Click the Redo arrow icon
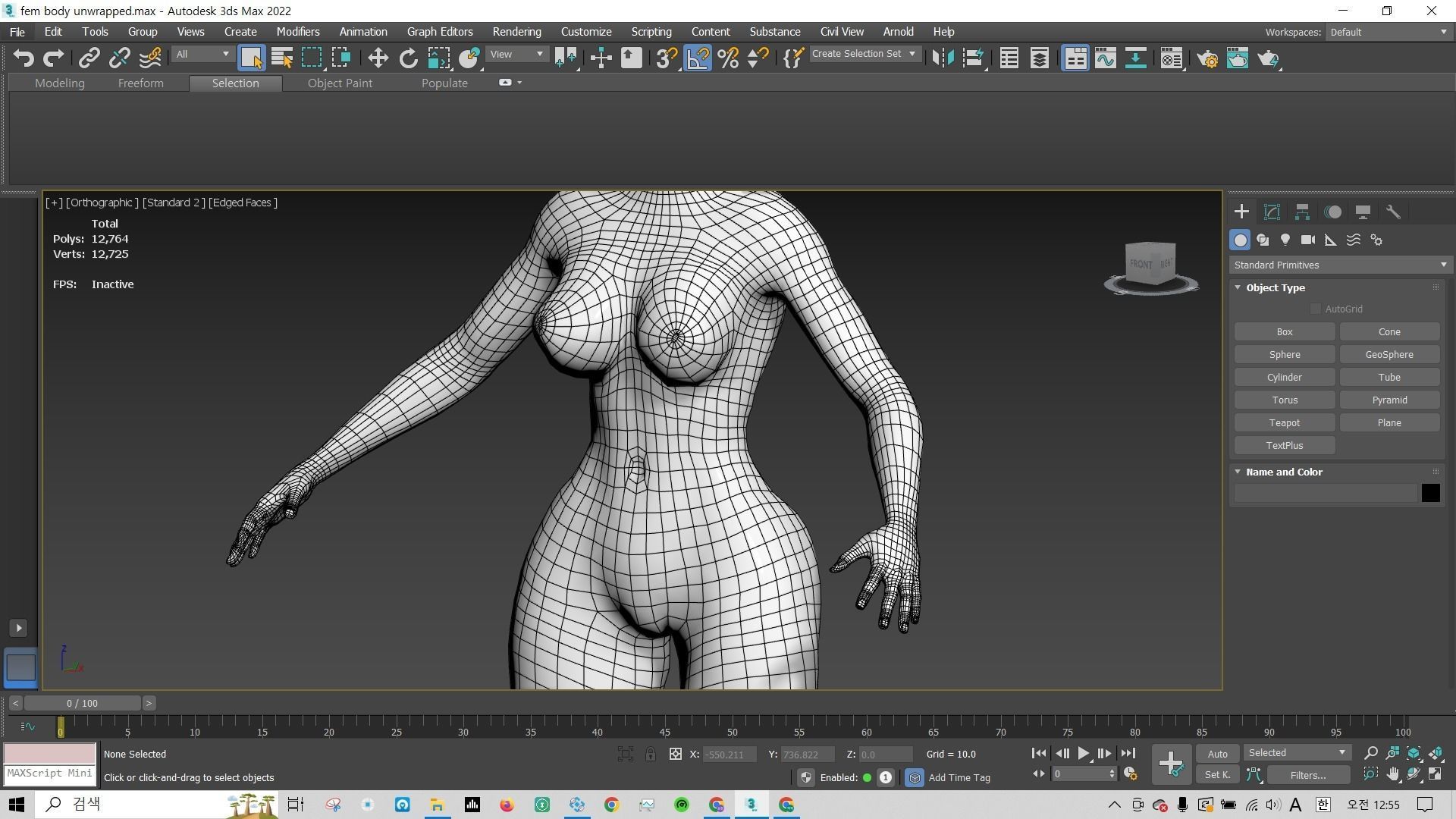Screen dimensions: 1456x819 coord(53,58)
